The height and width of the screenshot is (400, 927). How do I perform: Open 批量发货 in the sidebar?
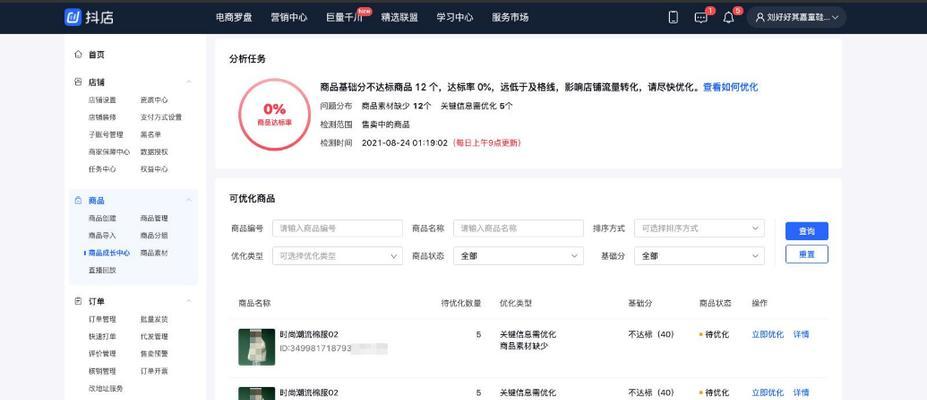(x=154, y=319)
